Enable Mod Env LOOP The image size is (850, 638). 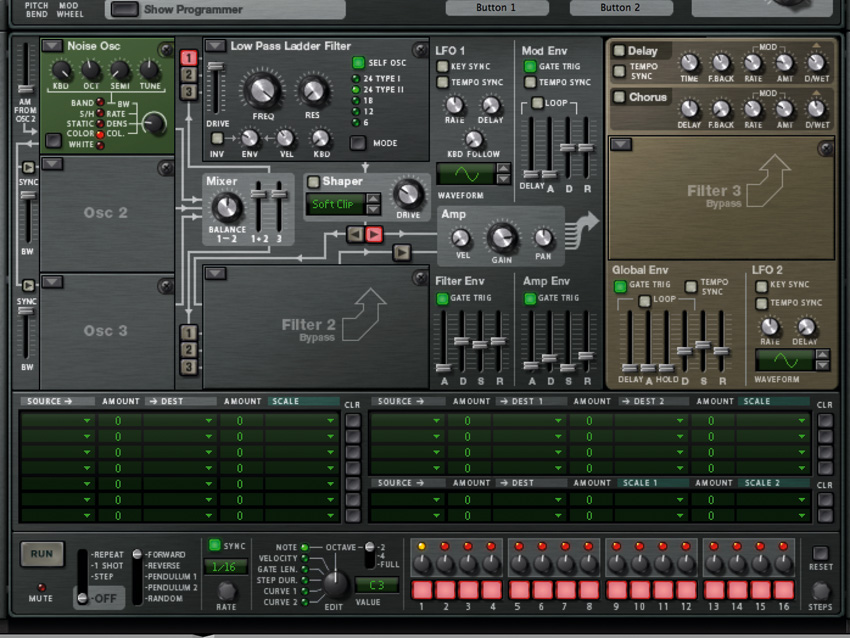coord(537,102)
